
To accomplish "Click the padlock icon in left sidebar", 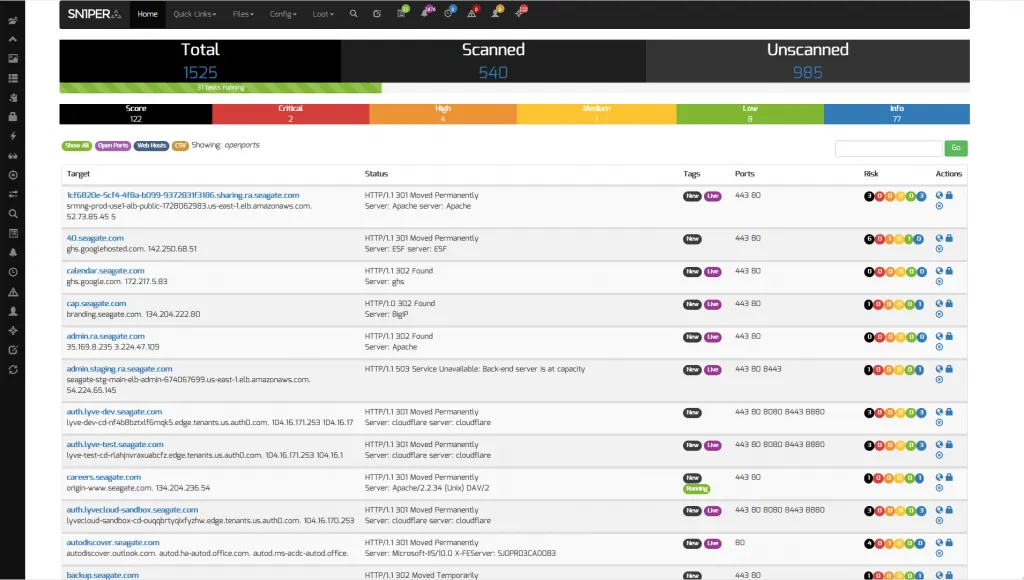I will tap(12, 117).
